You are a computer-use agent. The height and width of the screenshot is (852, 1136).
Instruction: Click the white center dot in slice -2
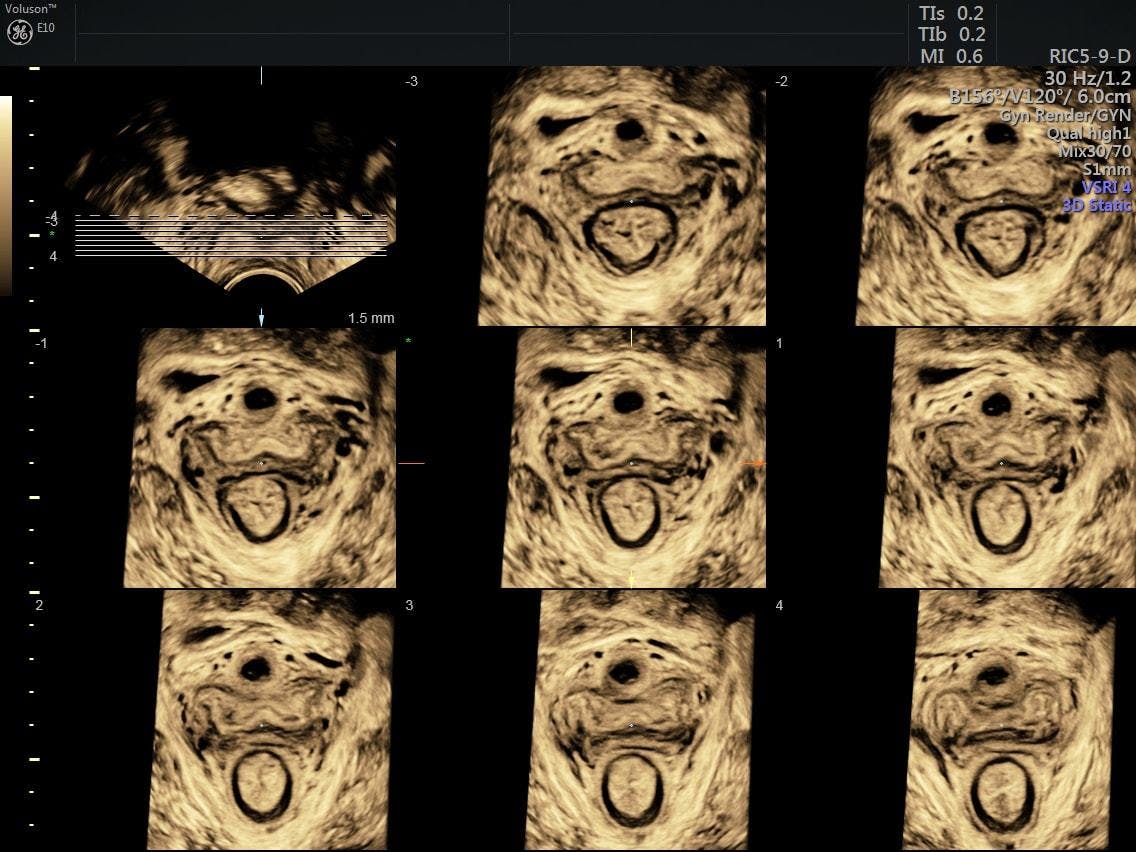click(x=1002, y=201)
